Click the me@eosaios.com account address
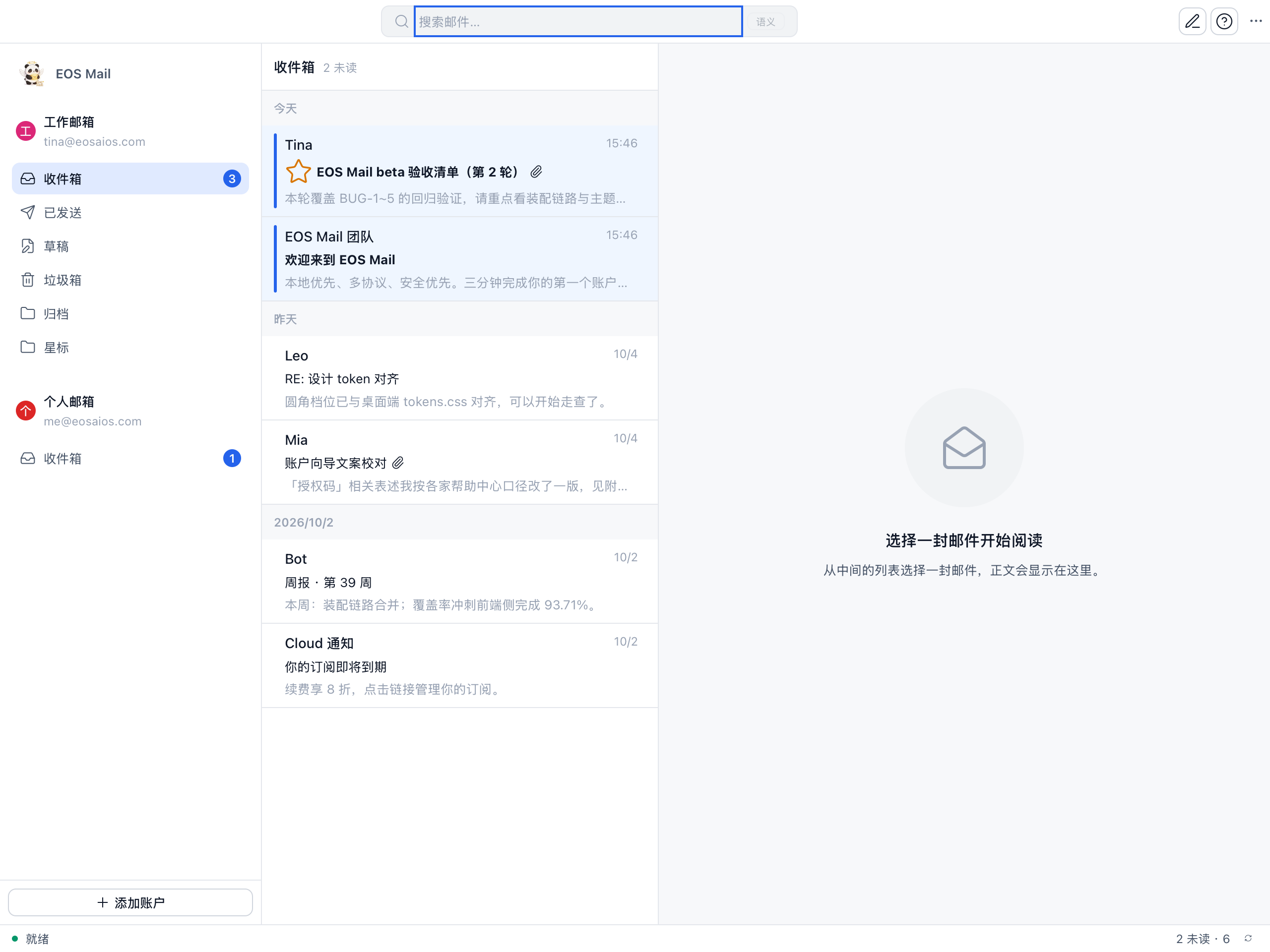 (92, 421)
